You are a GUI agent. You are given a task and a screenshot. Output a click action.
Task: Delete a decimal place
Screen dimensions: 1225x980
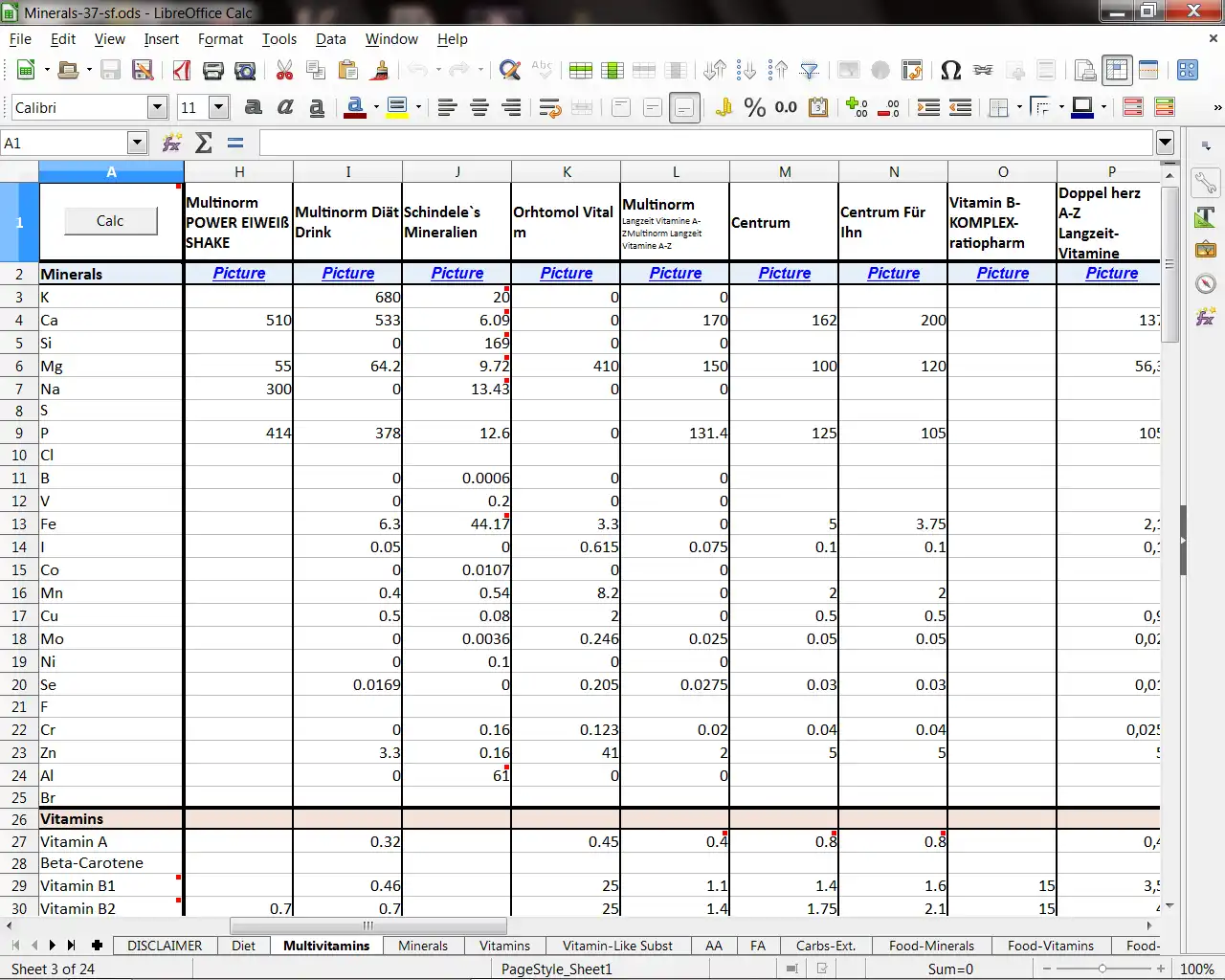889,107
